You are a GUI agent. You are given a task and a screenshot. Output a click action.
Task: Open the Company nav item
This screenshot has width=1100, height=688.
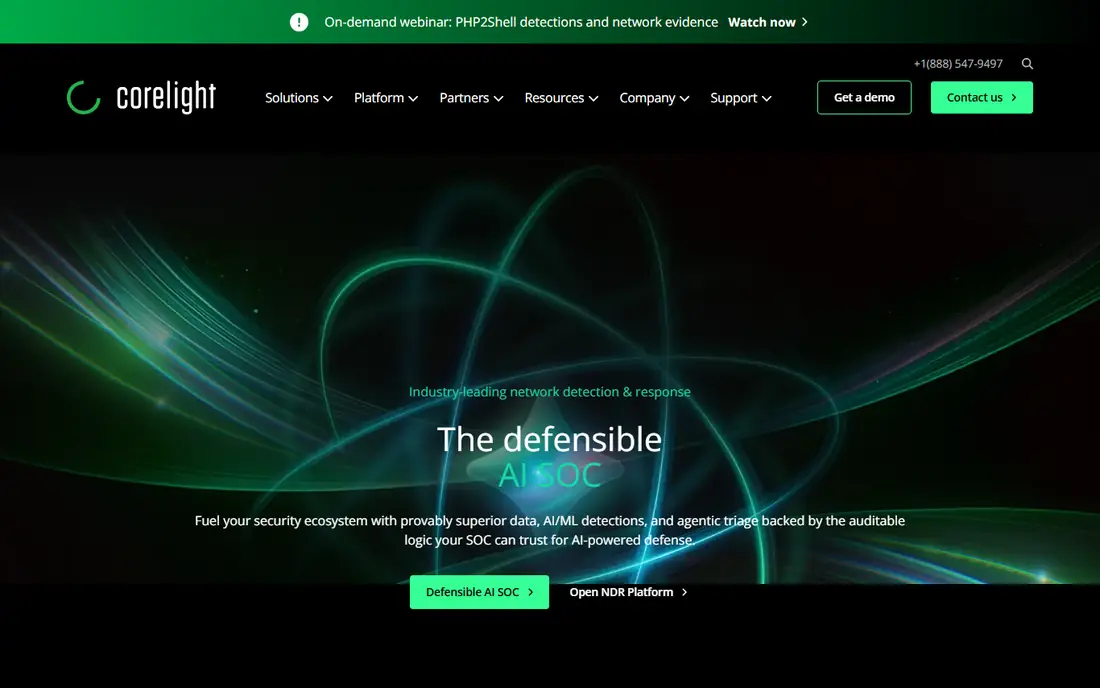click(654, 97)
